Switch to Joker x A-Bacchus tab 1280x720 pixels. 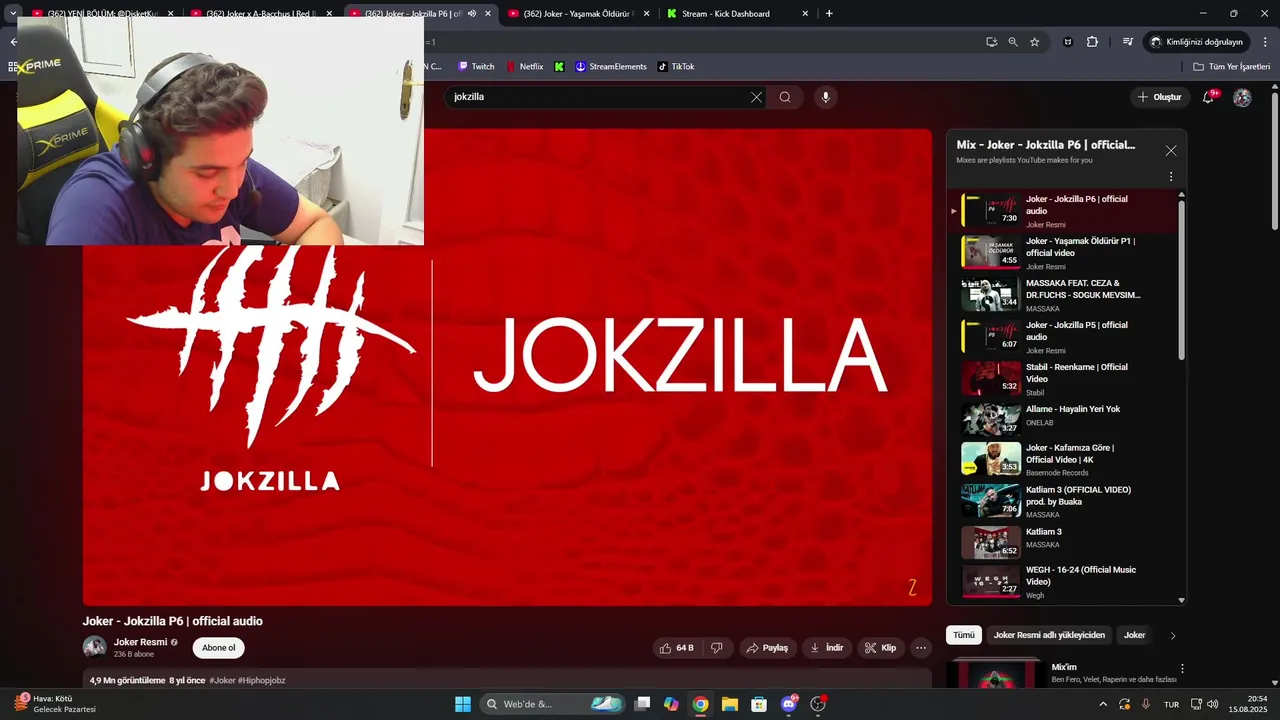[262, 14]
